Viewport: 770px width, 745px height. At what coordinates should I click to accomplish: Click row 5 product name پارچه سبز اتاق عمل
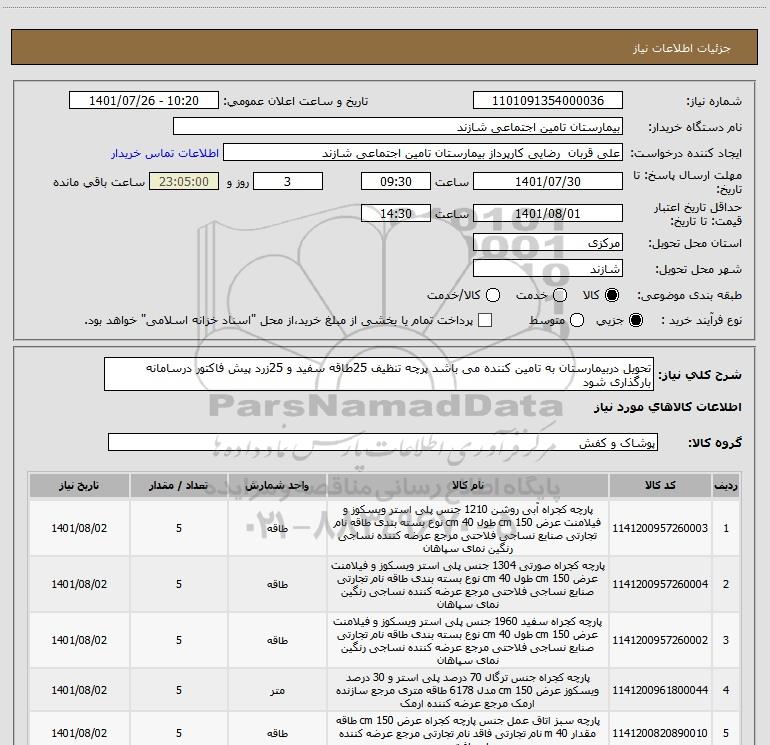[468, 730]
